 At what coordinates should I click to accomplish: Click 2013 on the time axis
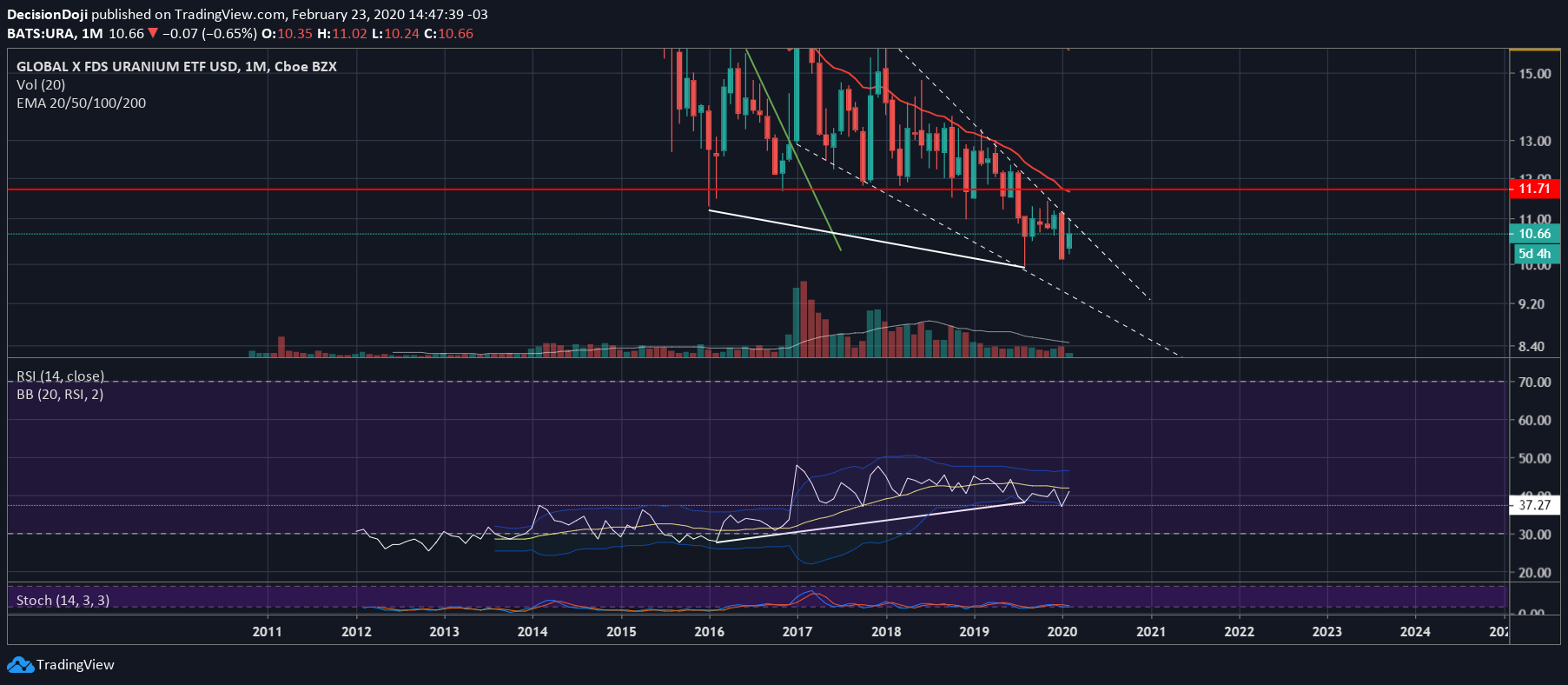pos(444,631)
